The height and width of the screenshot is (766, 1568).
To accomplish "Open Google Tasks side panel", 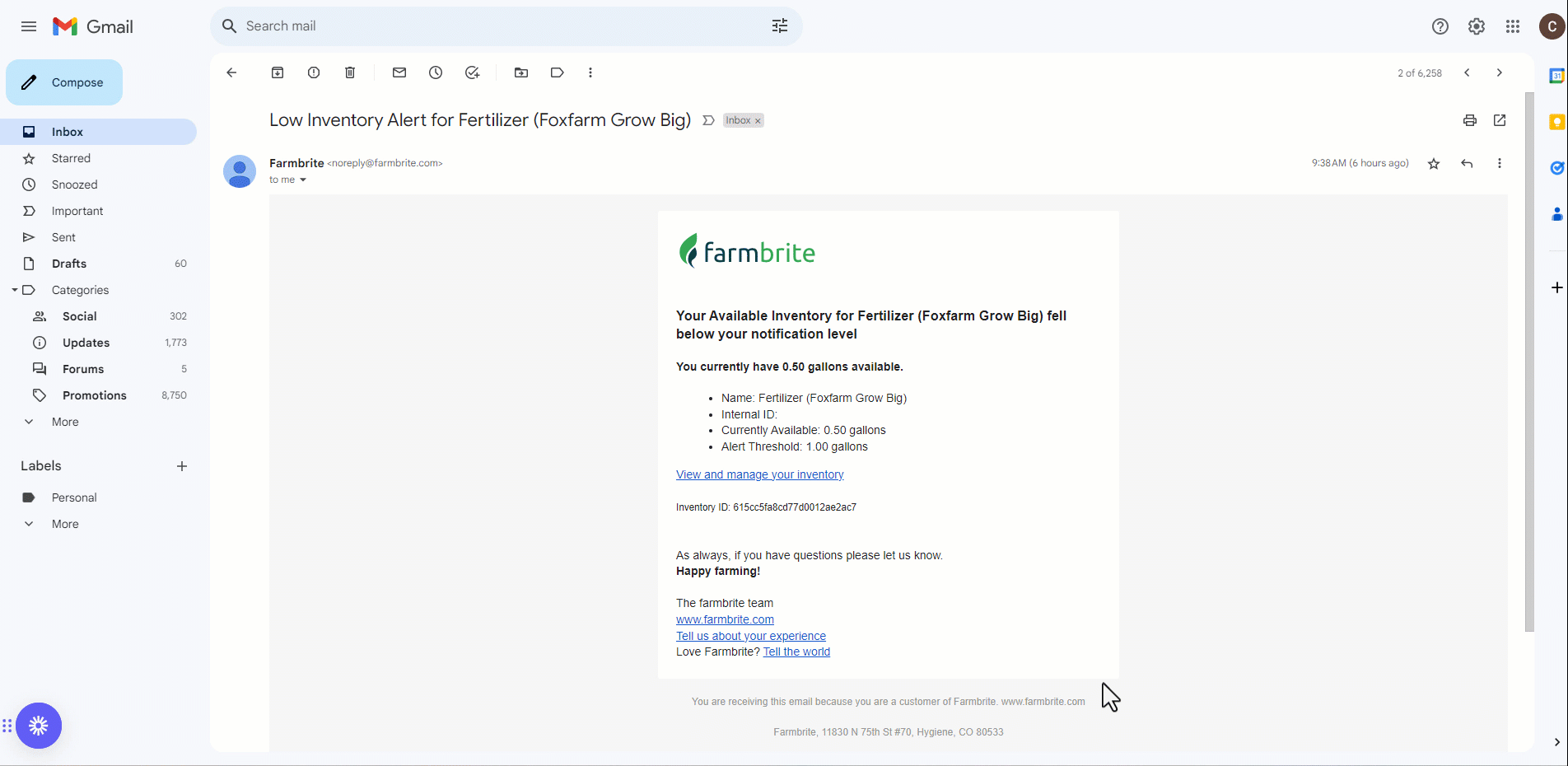I will tap(1556, 168).
